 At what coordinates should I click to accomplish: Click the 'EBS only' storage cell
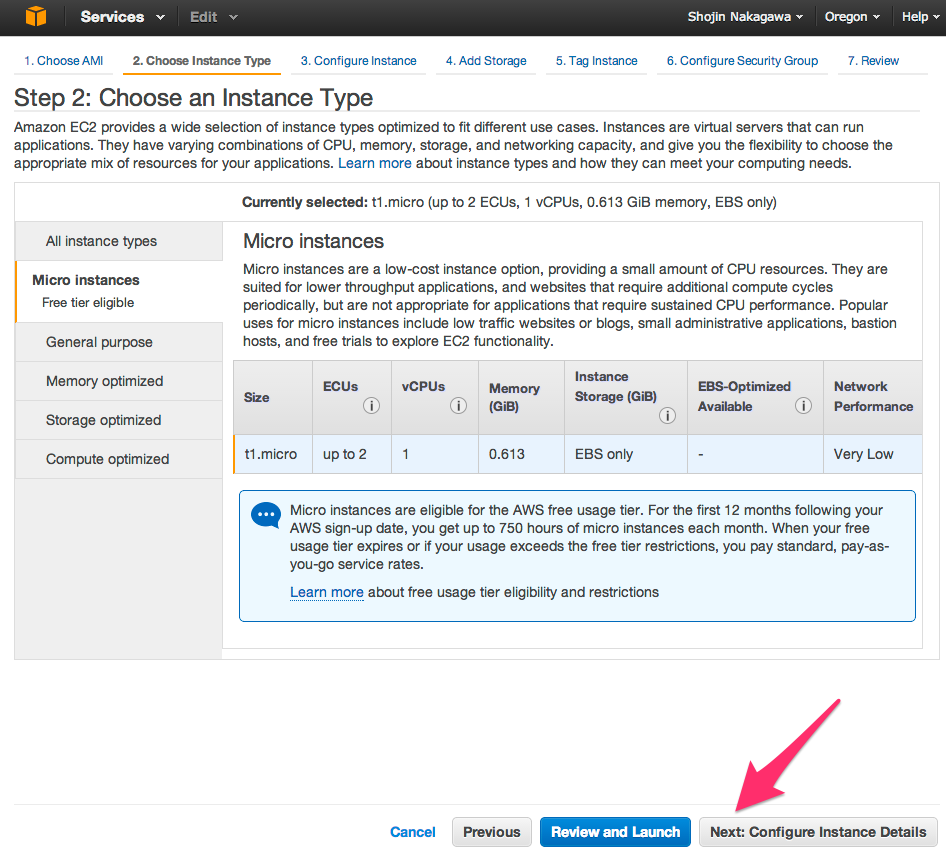tap(626, 454)
